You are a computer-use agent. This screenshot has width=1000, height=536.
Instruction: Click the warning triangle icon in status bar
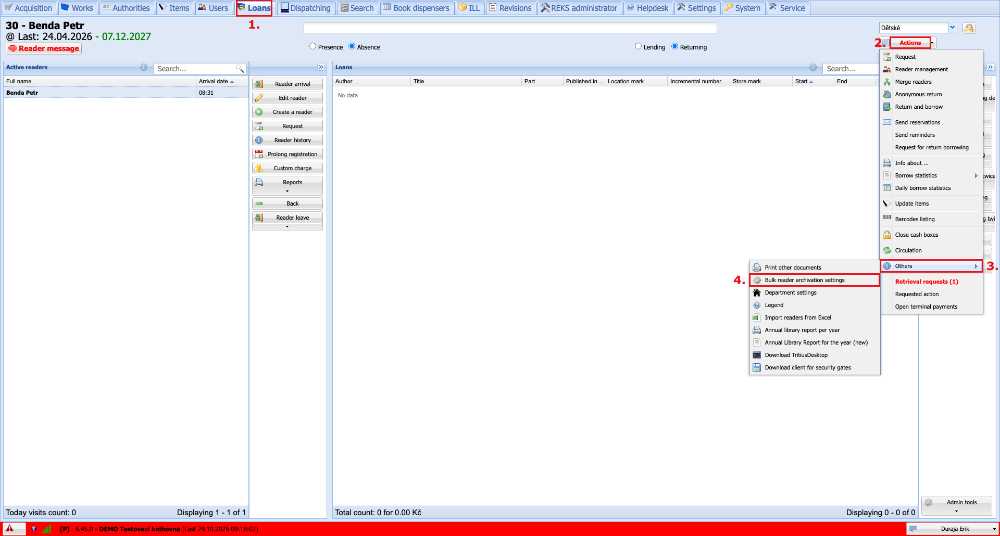click(x=10, y=529)
